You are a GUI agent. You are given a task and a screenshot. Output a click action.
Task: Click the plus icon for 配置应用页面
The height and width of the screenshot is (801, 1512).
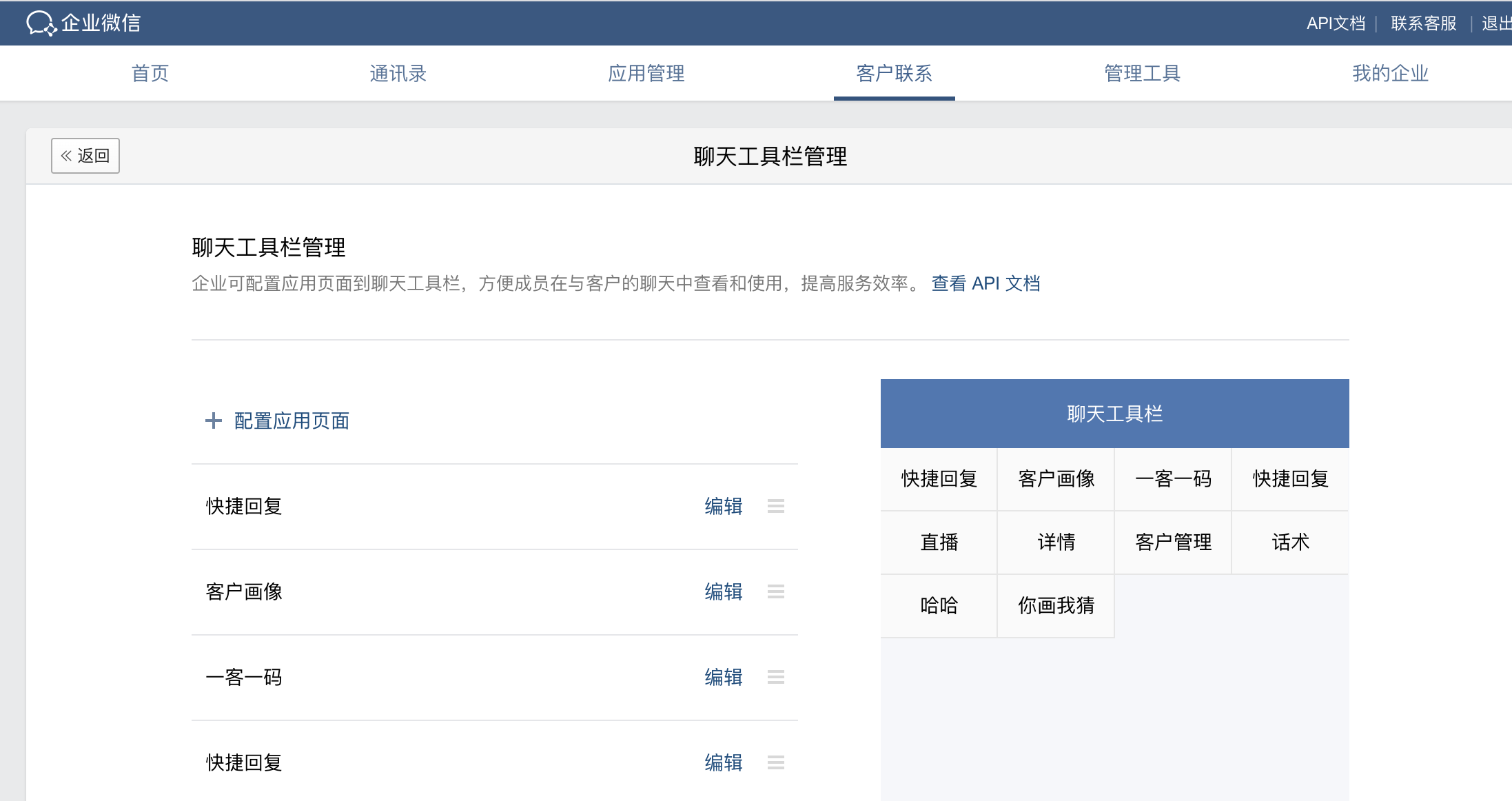[214, 420]
